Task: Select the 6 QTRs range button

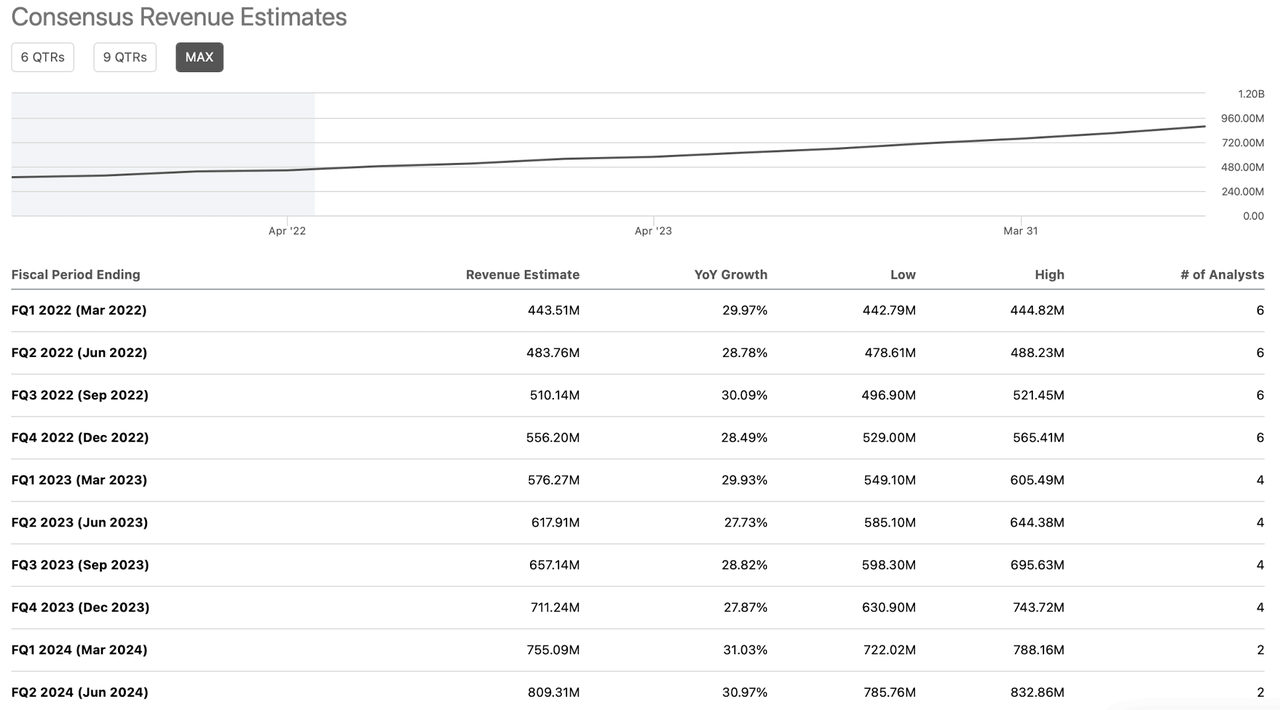Action: coord(43,57)
